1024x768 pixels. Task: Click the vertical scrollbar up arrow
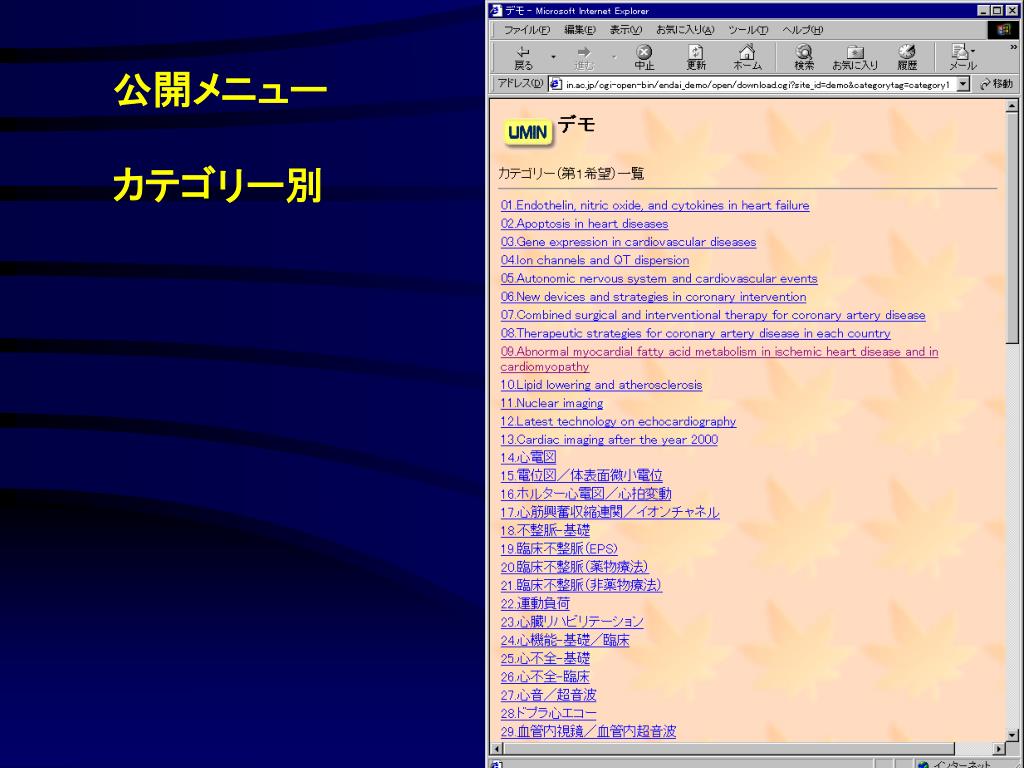[1012, 106]
